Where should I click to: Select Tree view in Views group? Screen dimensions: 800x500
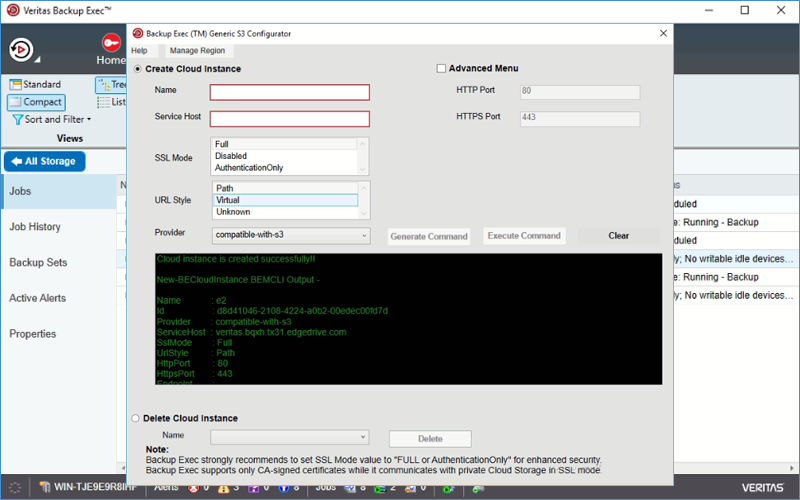(x=112, y=84)
